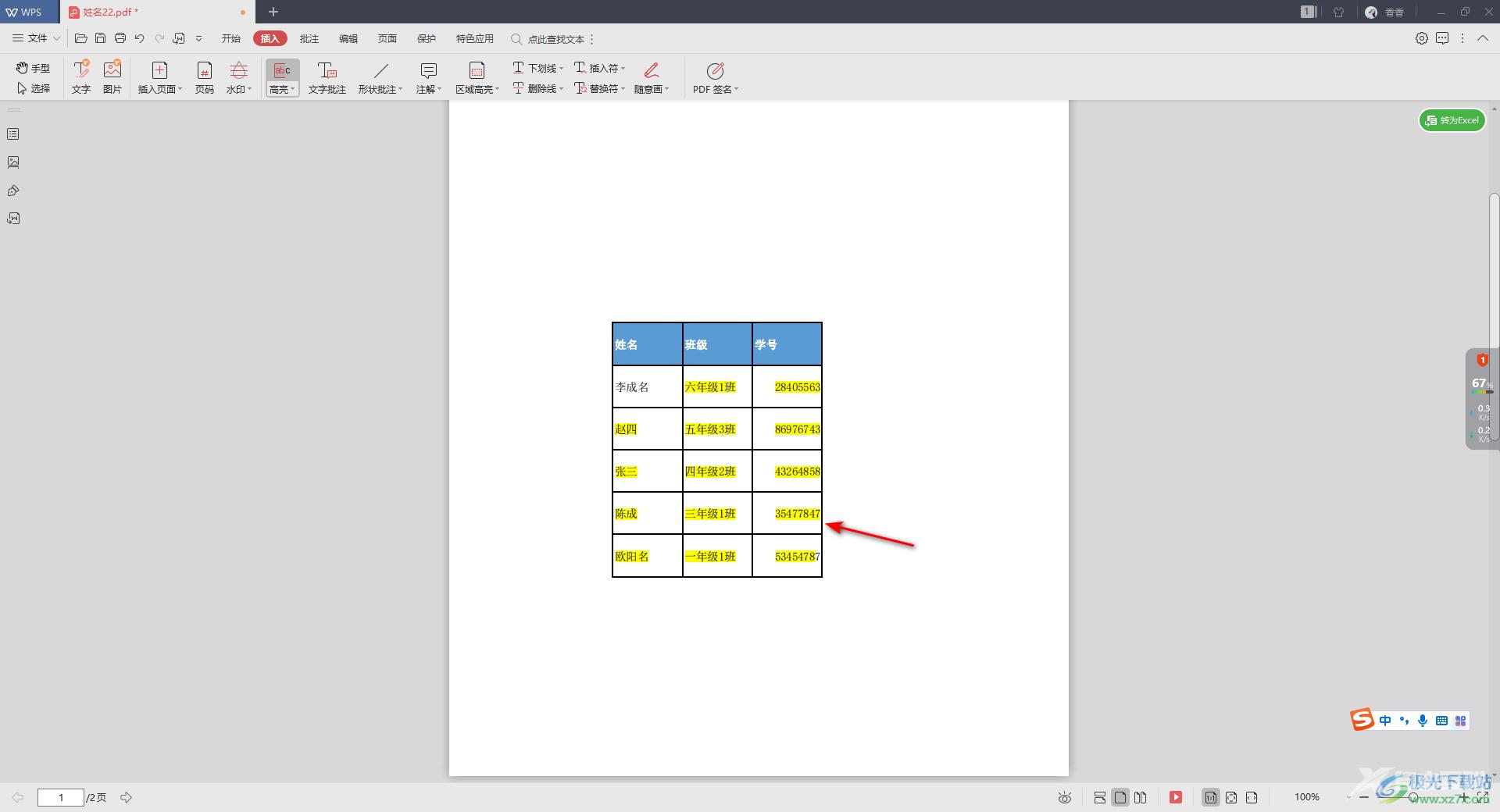Insert a picture via 图片
The width and height of the screenshot is (1500, 812).
(x=112, y=77)
